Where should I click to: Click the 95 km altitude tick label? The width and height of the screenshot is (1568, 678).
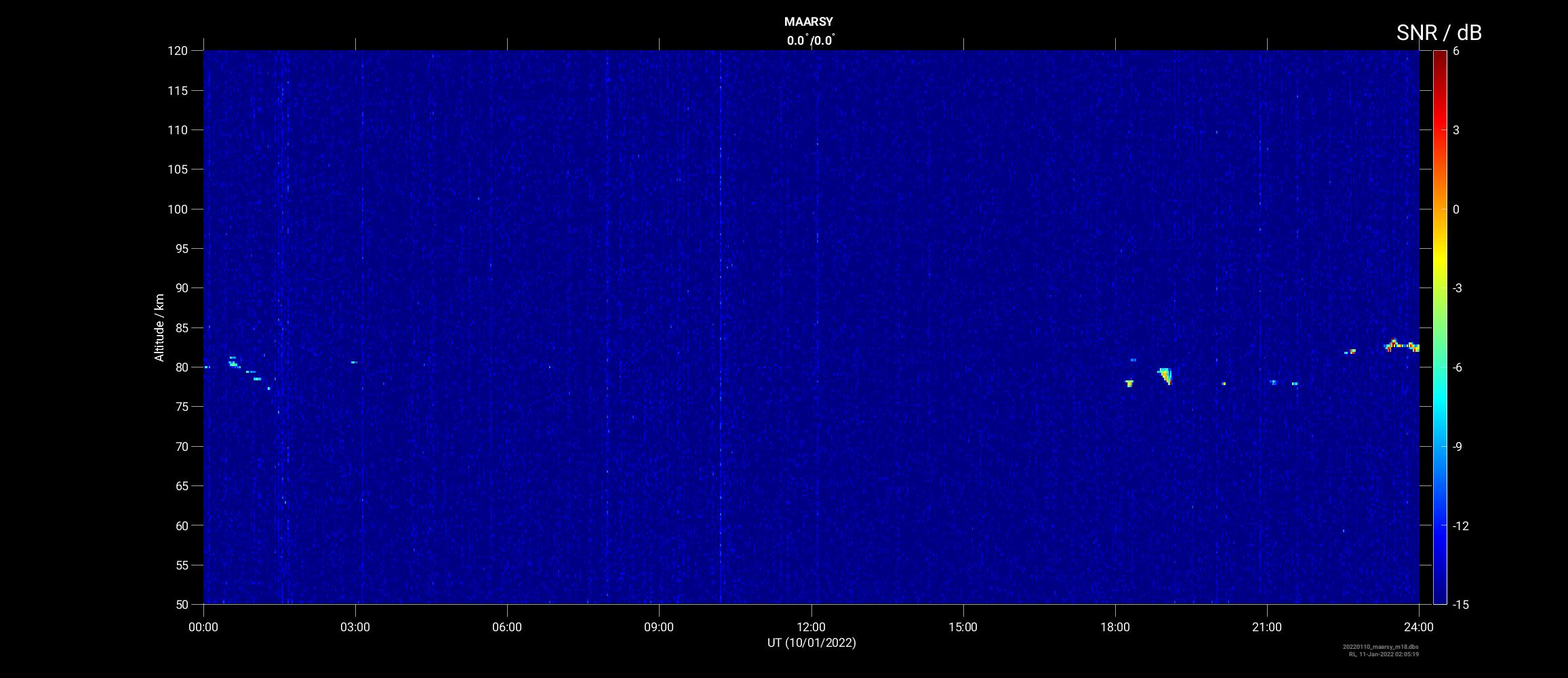coord(180,248)
